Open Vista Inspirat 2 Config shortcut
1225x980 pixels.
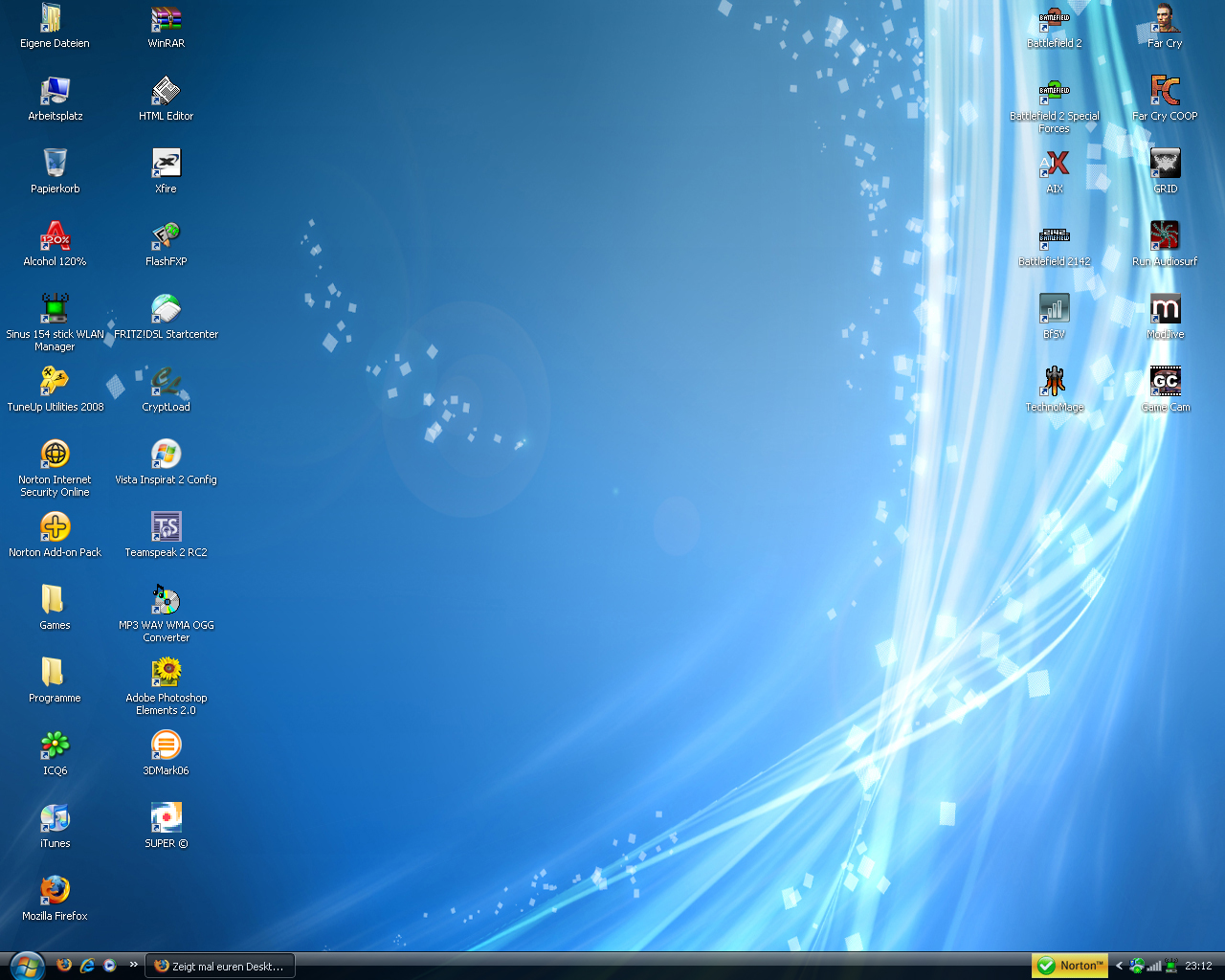pos(166,456)
